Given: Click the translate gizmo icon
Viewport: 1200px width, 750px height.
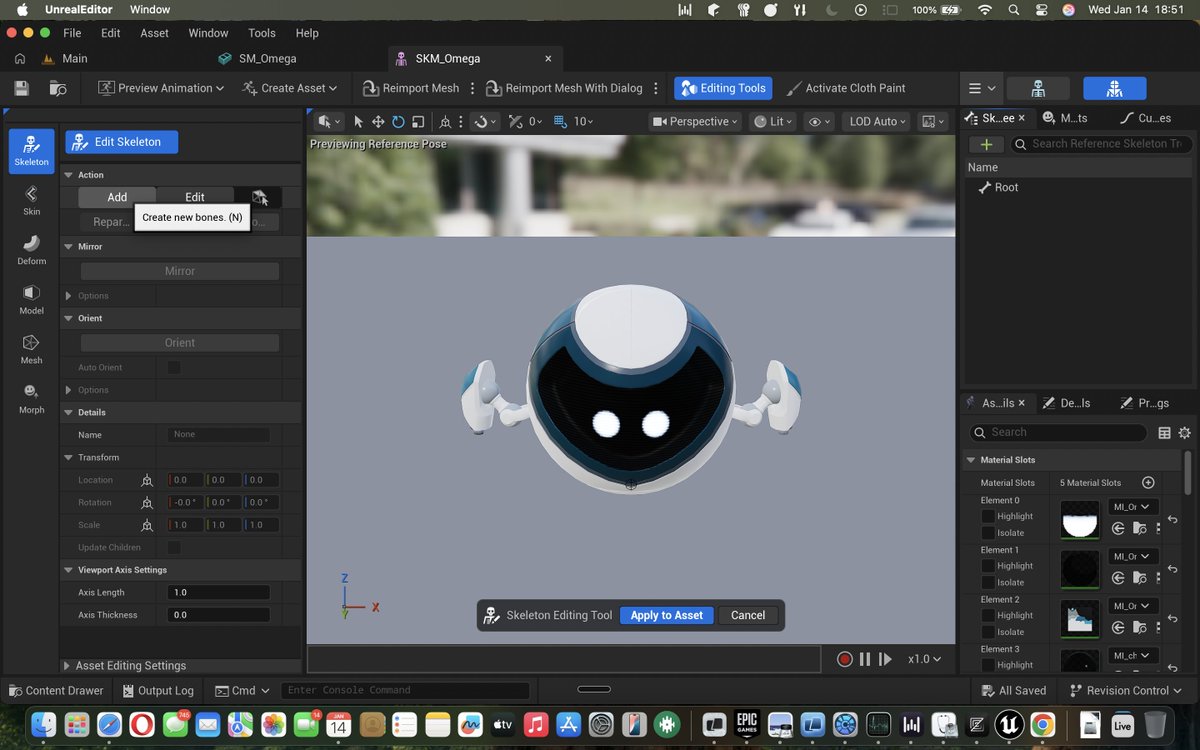Looking at the screenshot, I should tap(378, 122).
